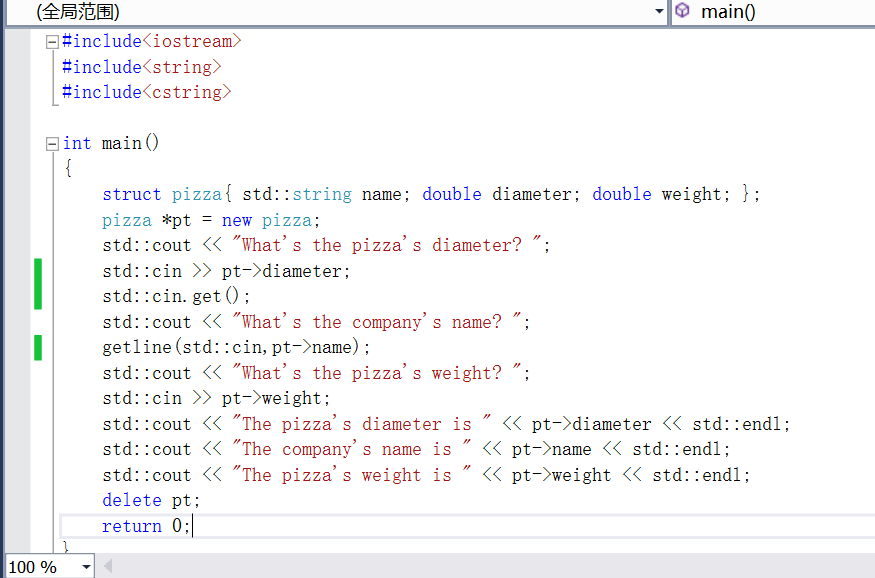Click the "The pizza's diameter is" output line
875x578 pixels.
coord(446,425)
